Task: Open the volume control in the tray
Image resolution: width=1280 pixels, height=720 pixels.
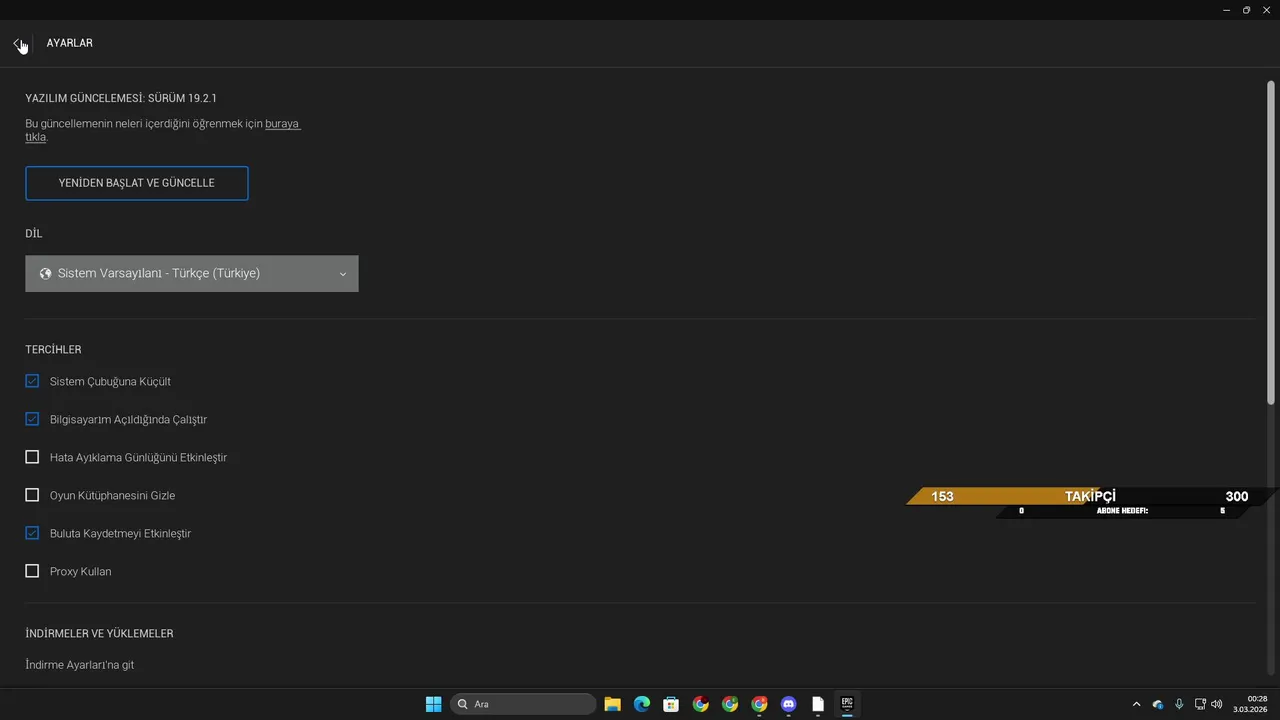Action: point(1217,704)
